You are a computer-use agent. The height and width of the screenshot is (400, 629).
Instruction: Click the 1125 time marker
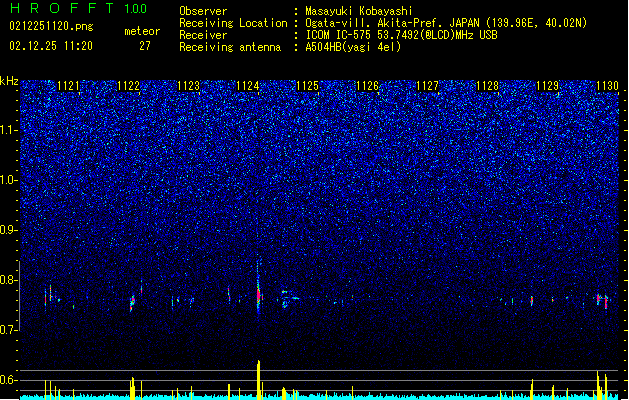click(x=307, y=86)
